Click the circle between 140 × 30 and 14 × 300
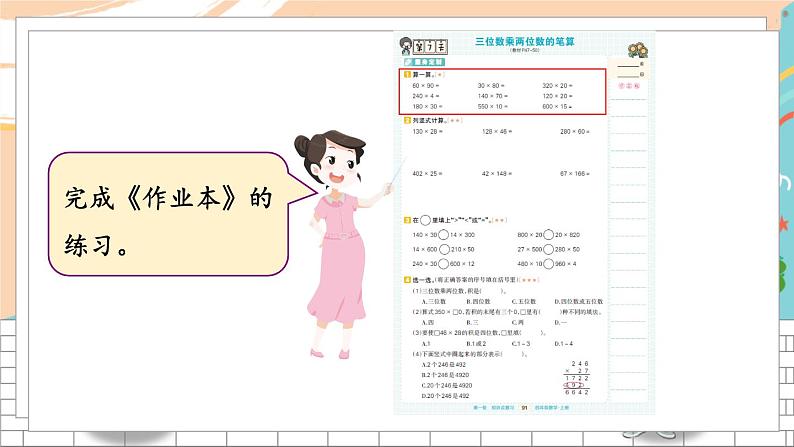The image size is (794, 447). click(x=443, y=234)
